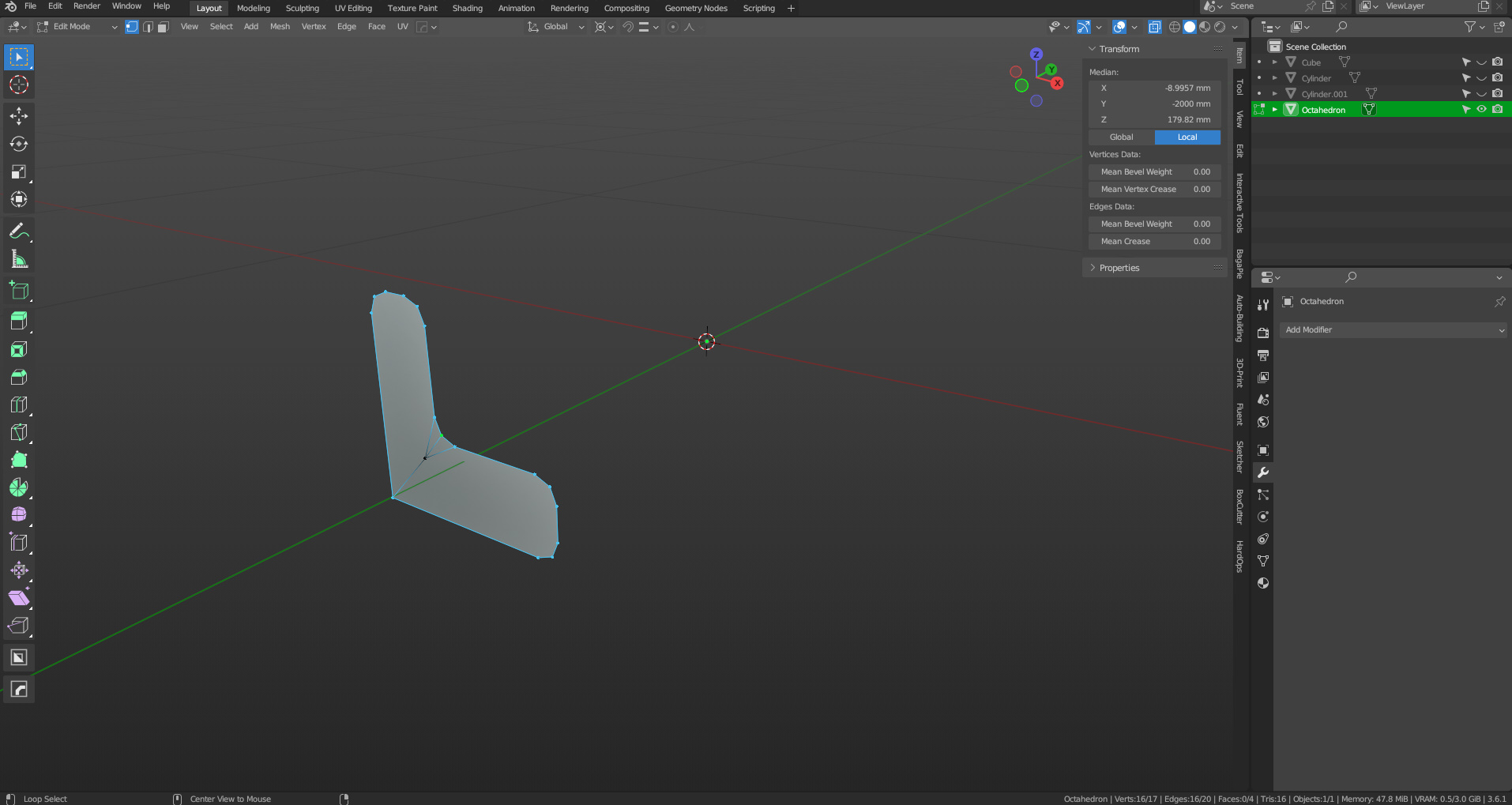Click the Spin tool icon

[x=19, y=487]
